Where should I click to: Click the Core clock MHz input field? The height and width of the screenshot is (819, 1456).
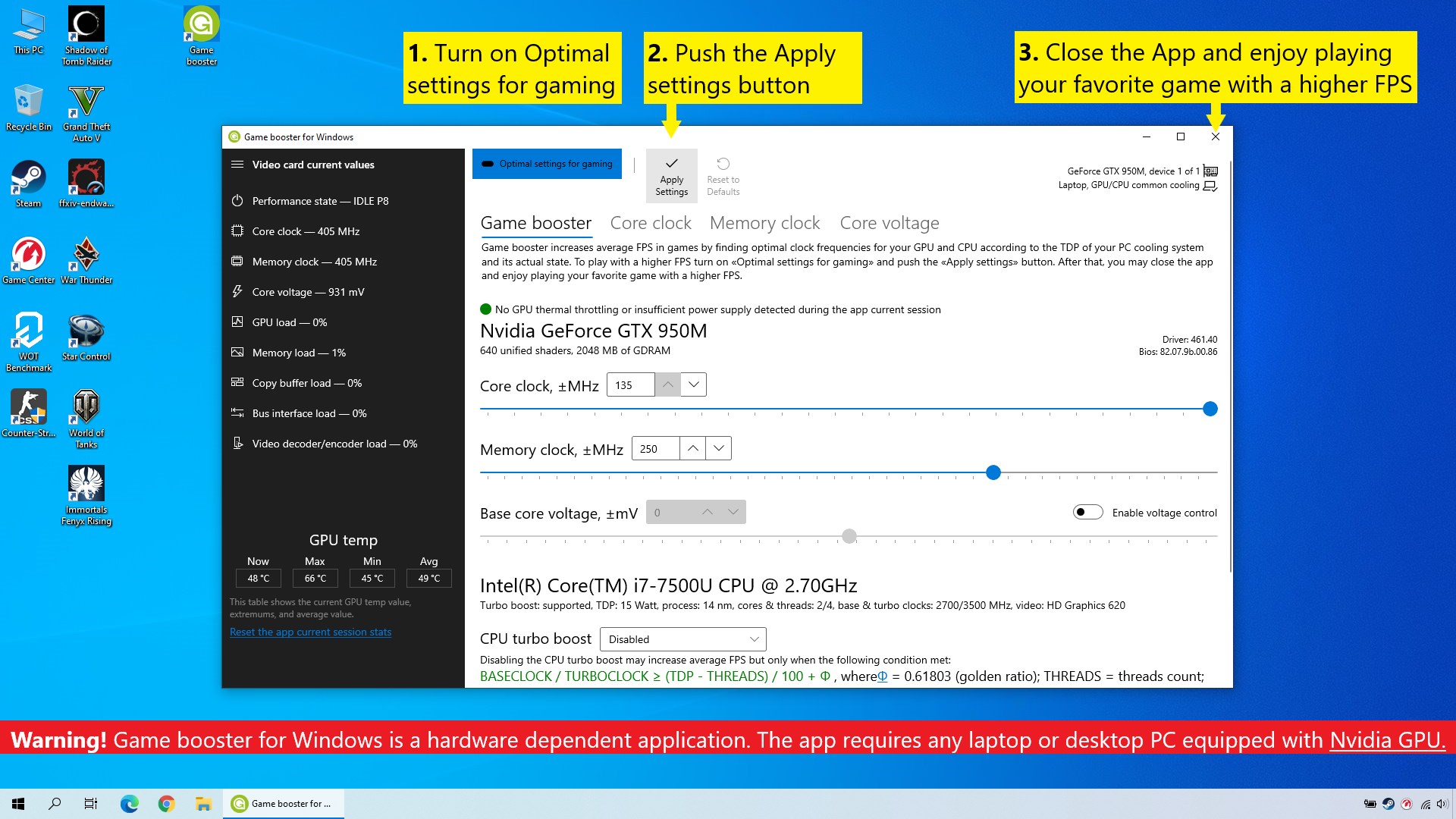(x=630, y=385)
